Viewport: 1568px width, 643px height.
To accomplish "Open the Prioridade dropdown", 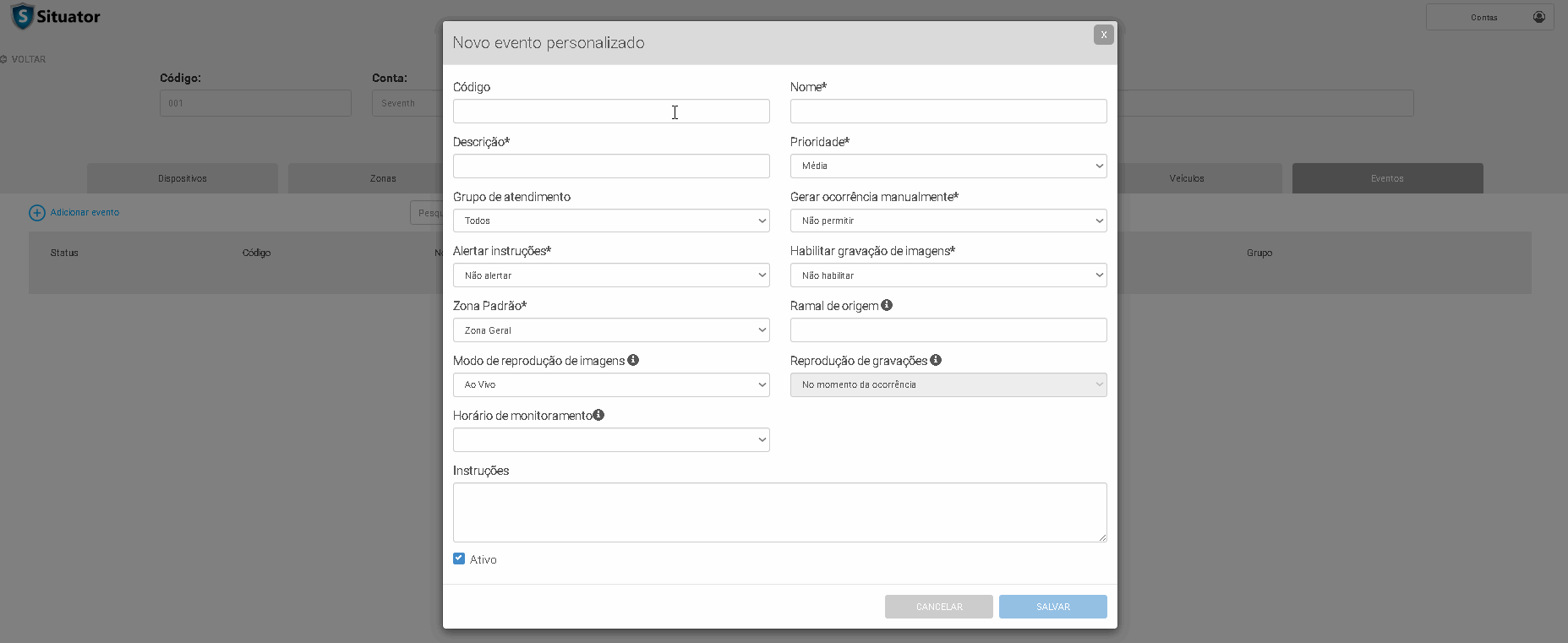I will [948, 166].
